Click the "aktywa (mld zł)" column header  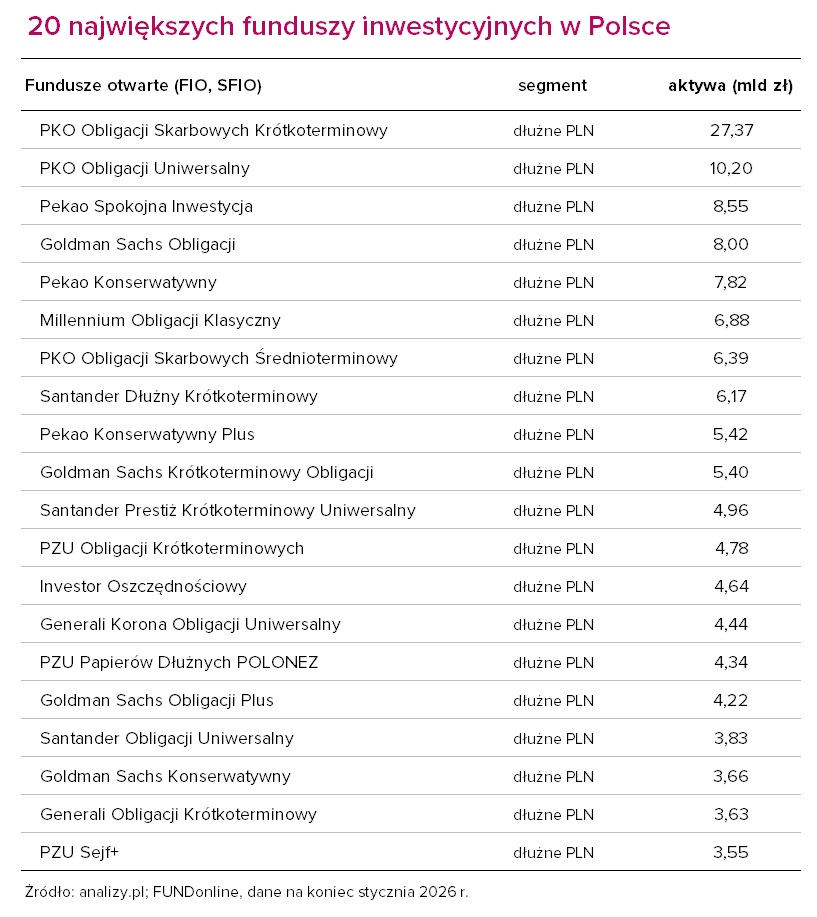(730, 86)
